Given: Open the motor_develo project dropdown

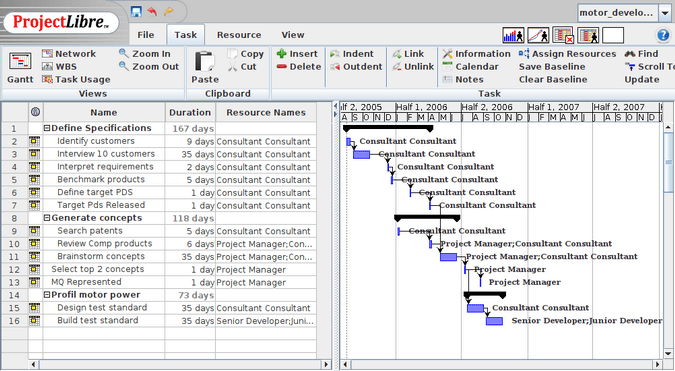Looking at the screenshot, I should (665, 13).
